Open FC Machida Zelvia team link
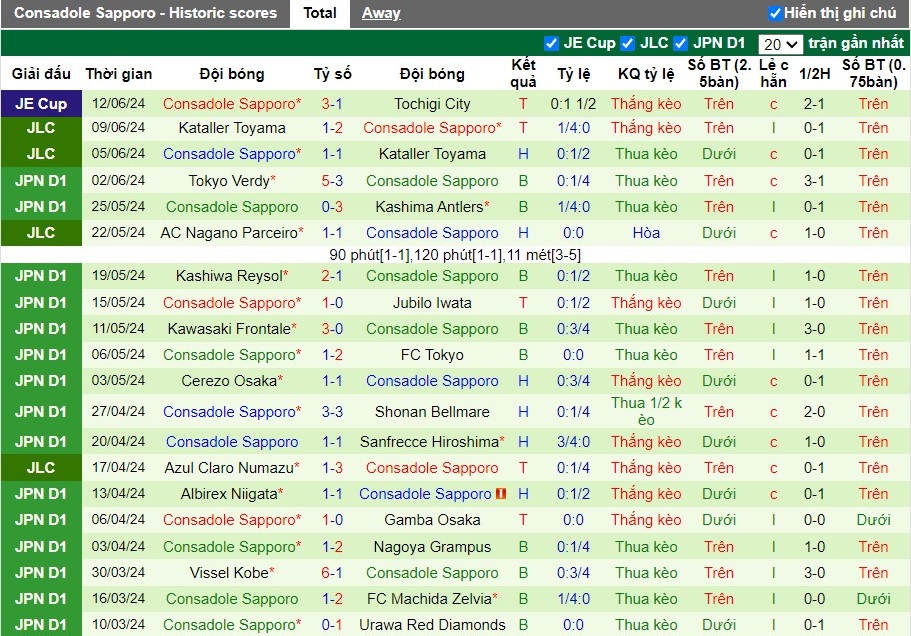Image resolution: width=911 pixels, height=636 pixels. tap(429, 599)
